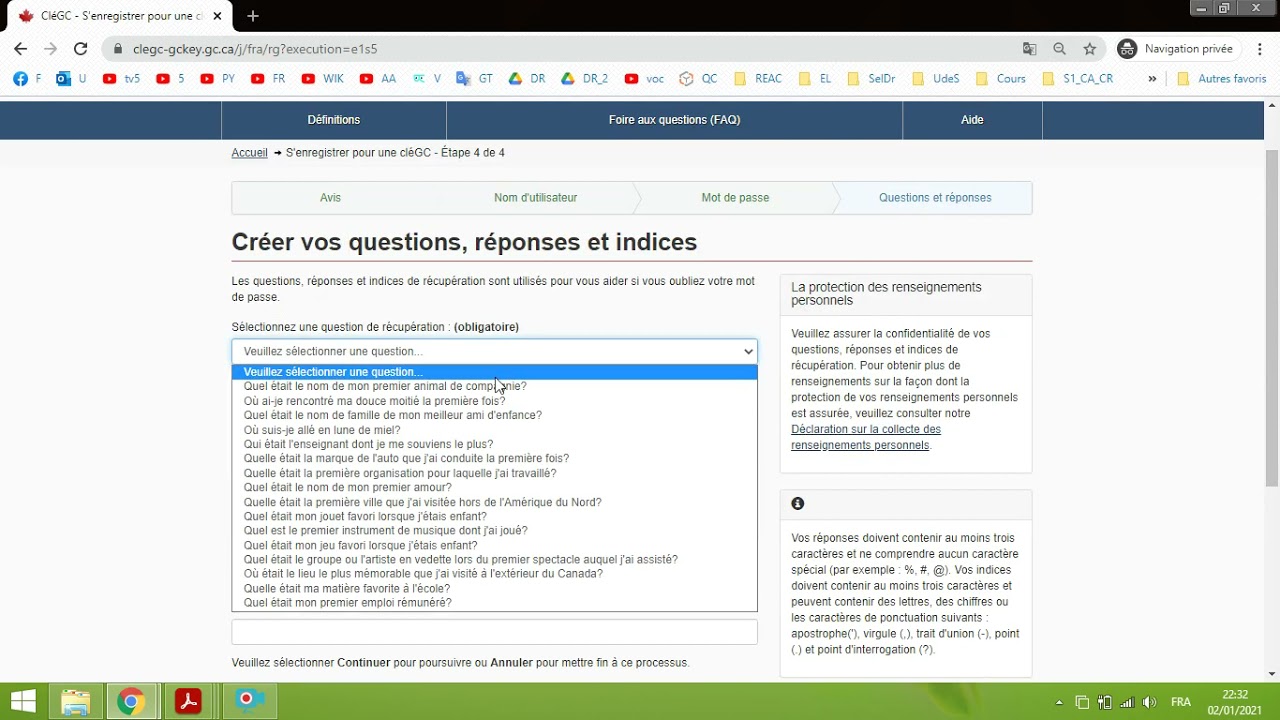The height and width of the screenshot is (720, 1280).
Task: Choose the jouet favori question
Action: point(494,517)
